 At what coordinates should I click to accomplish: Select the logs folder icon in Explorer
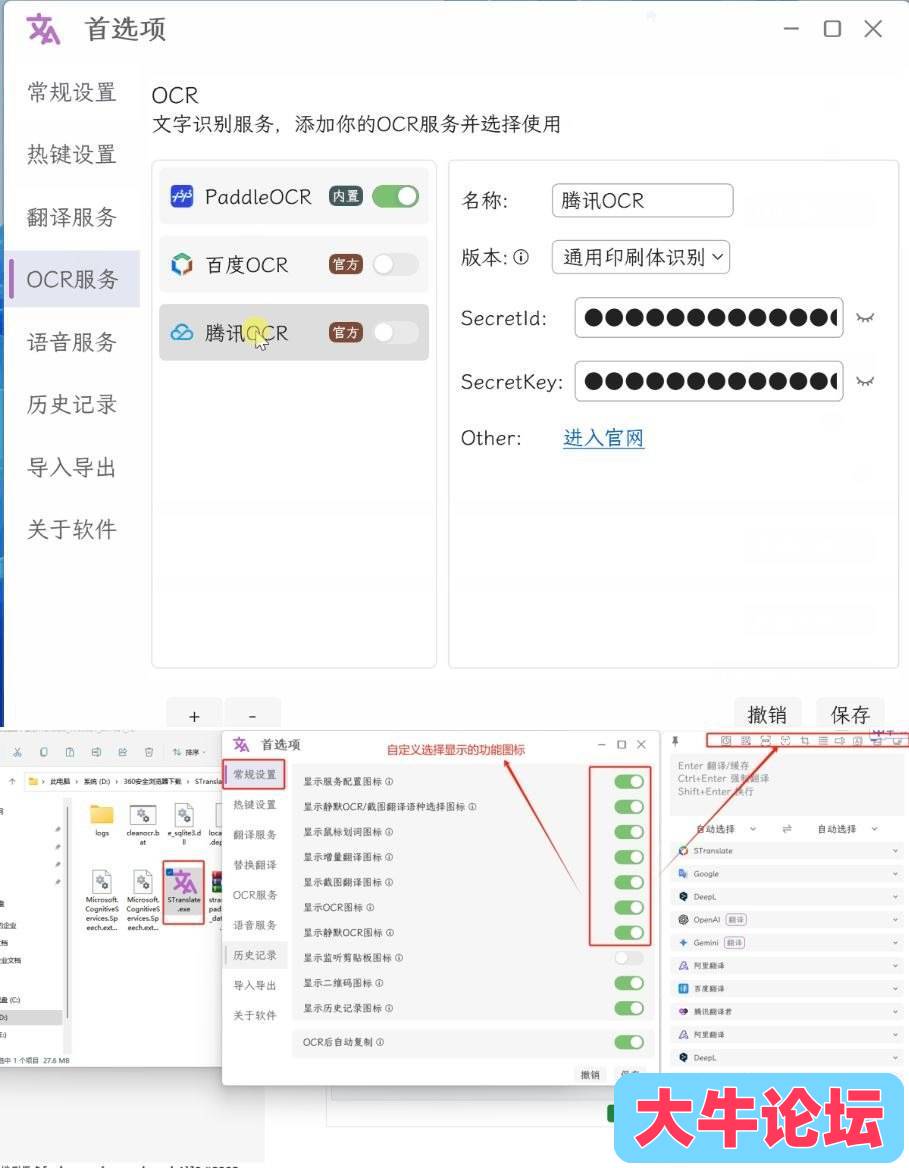102,814
